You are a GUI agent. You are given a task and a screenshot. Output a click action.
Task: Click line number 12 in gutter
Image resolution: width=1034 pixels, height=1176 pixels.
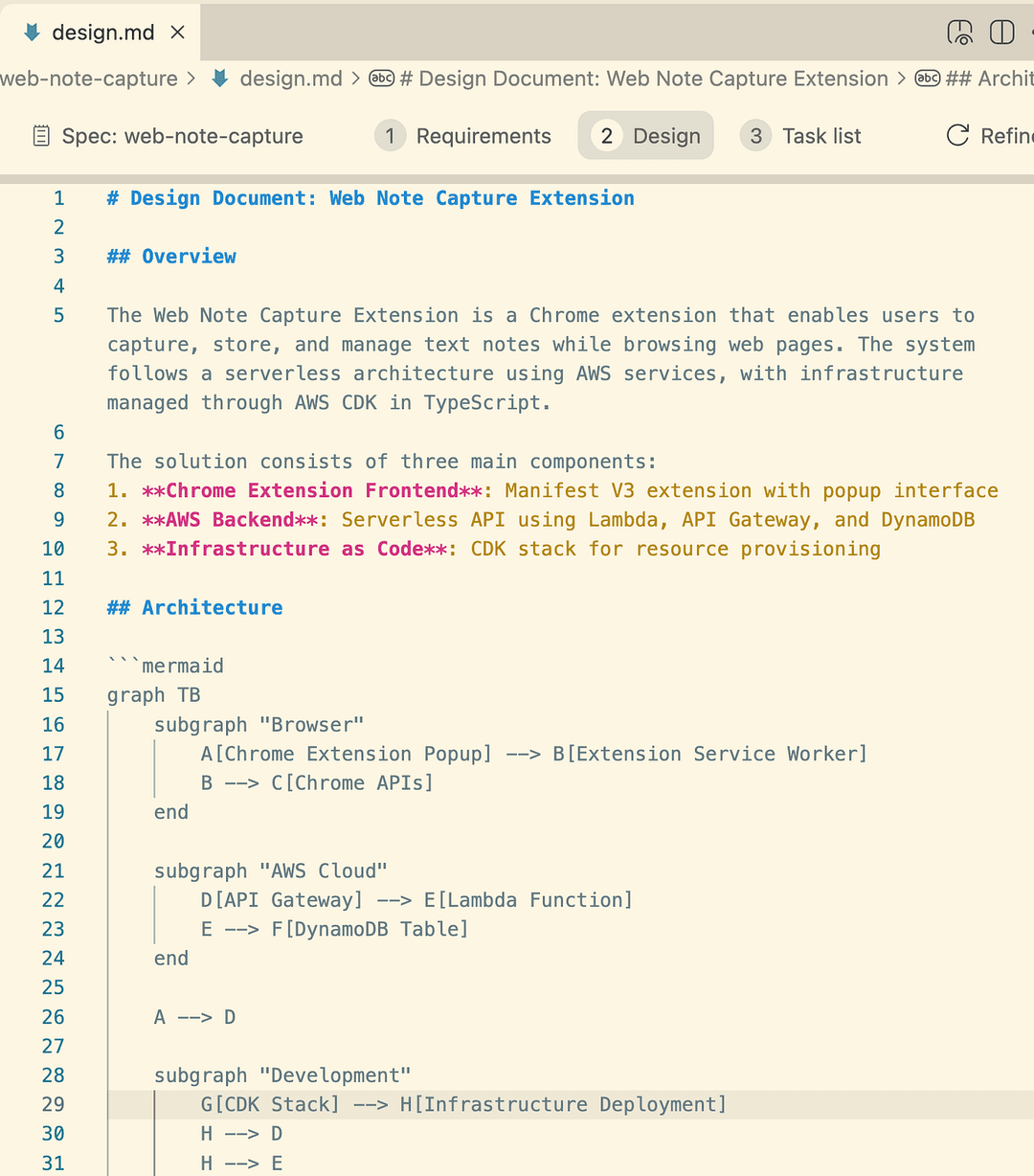(x=53, y=607)
